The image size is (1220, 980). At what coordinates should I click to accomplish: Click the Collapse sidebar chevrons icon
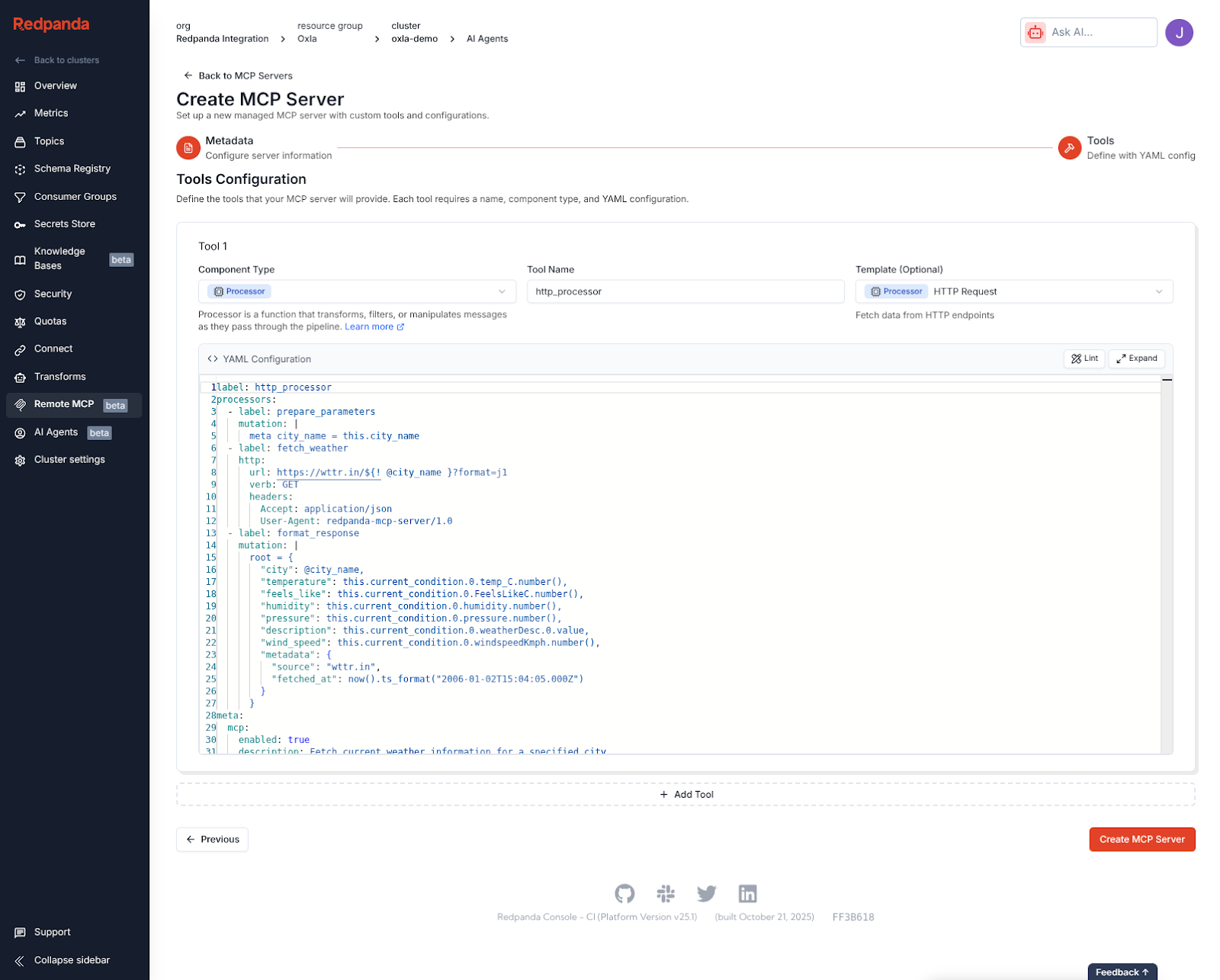point(20,961)
